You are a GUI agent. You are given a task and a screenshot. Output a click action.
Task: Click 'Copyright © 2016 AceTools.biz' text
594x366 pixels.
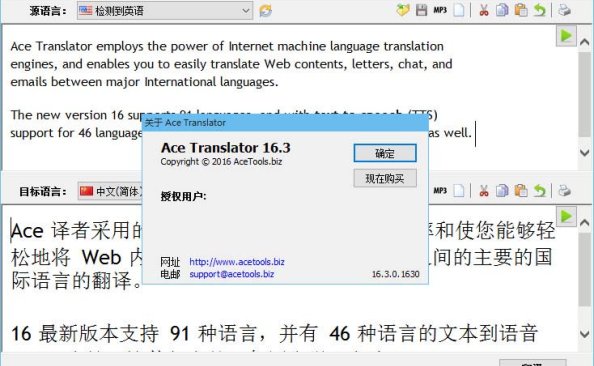click(x=221, y=162)
